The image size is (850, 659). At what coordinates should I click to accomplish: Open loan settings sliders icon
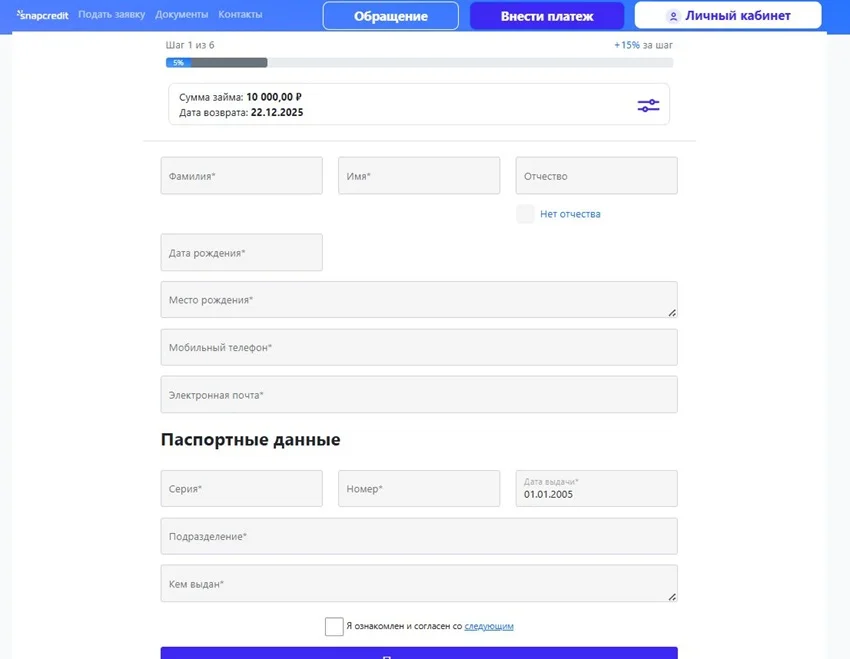[x=648, y=105]
